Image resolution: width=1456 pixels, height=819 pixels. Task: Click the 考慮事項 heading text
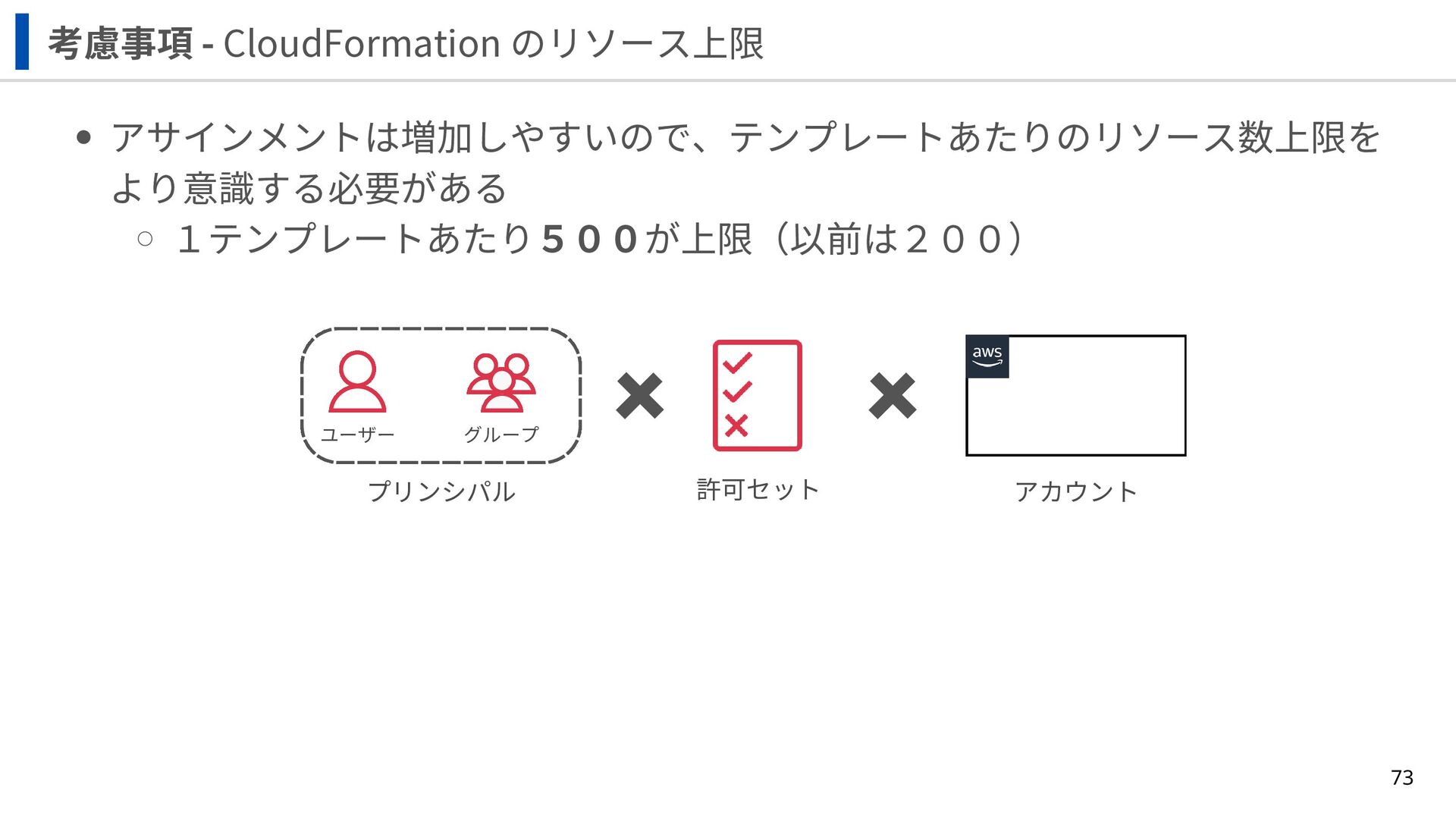(121, 43)
